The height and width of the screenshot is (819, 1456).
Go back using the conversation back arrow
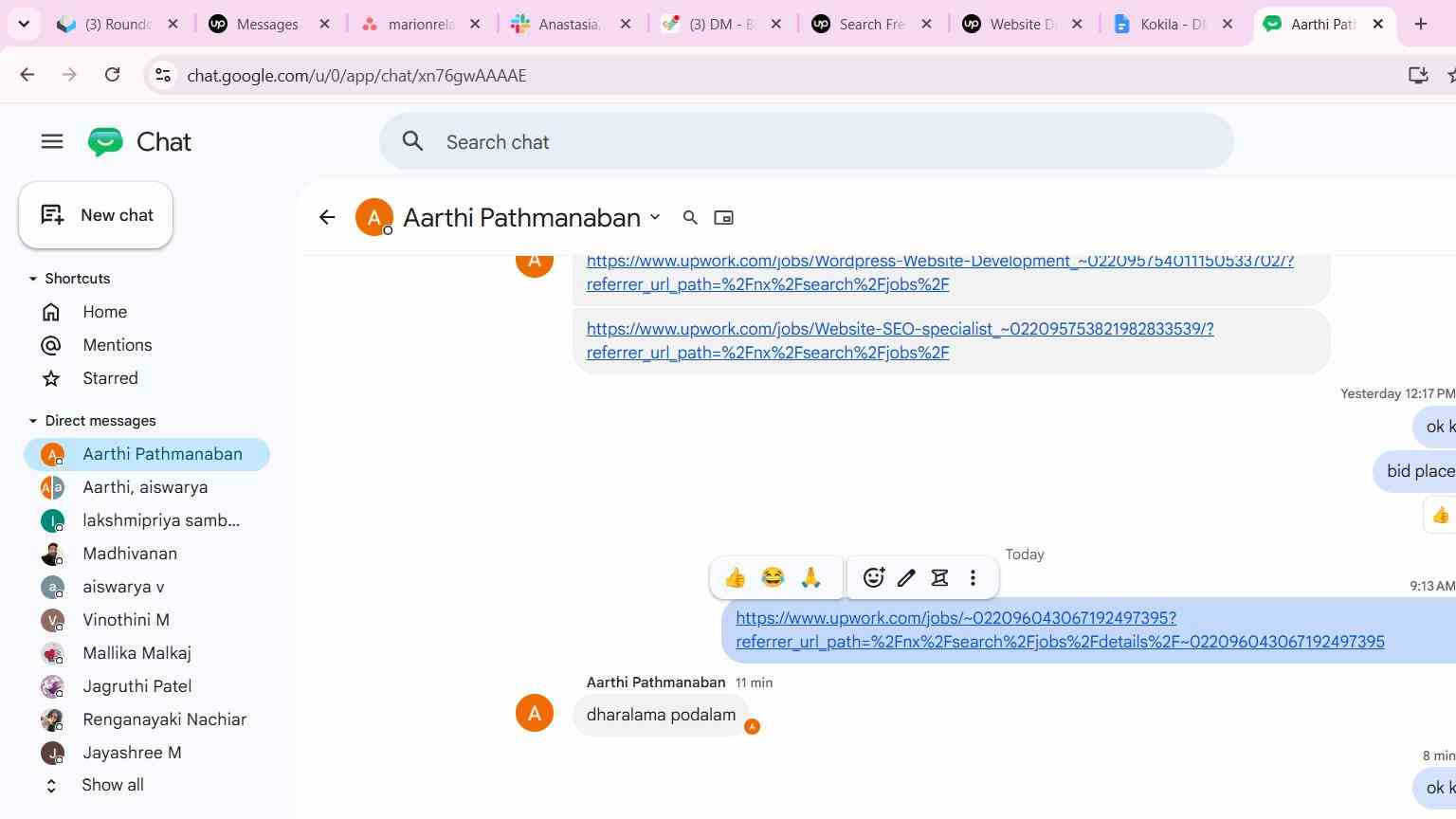327,218
